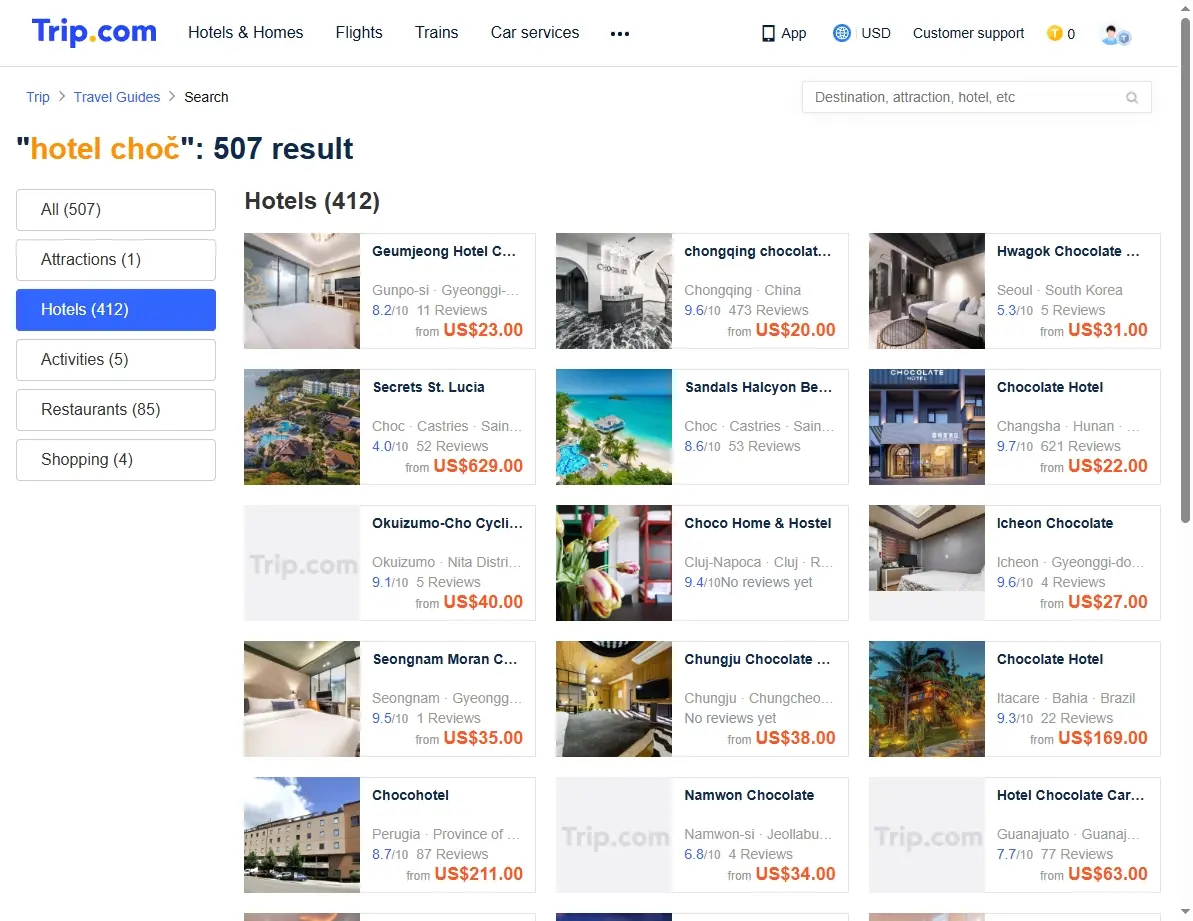The image size is (1193, 921).
Task: Focus the destination search field
Action: (976, 97)
